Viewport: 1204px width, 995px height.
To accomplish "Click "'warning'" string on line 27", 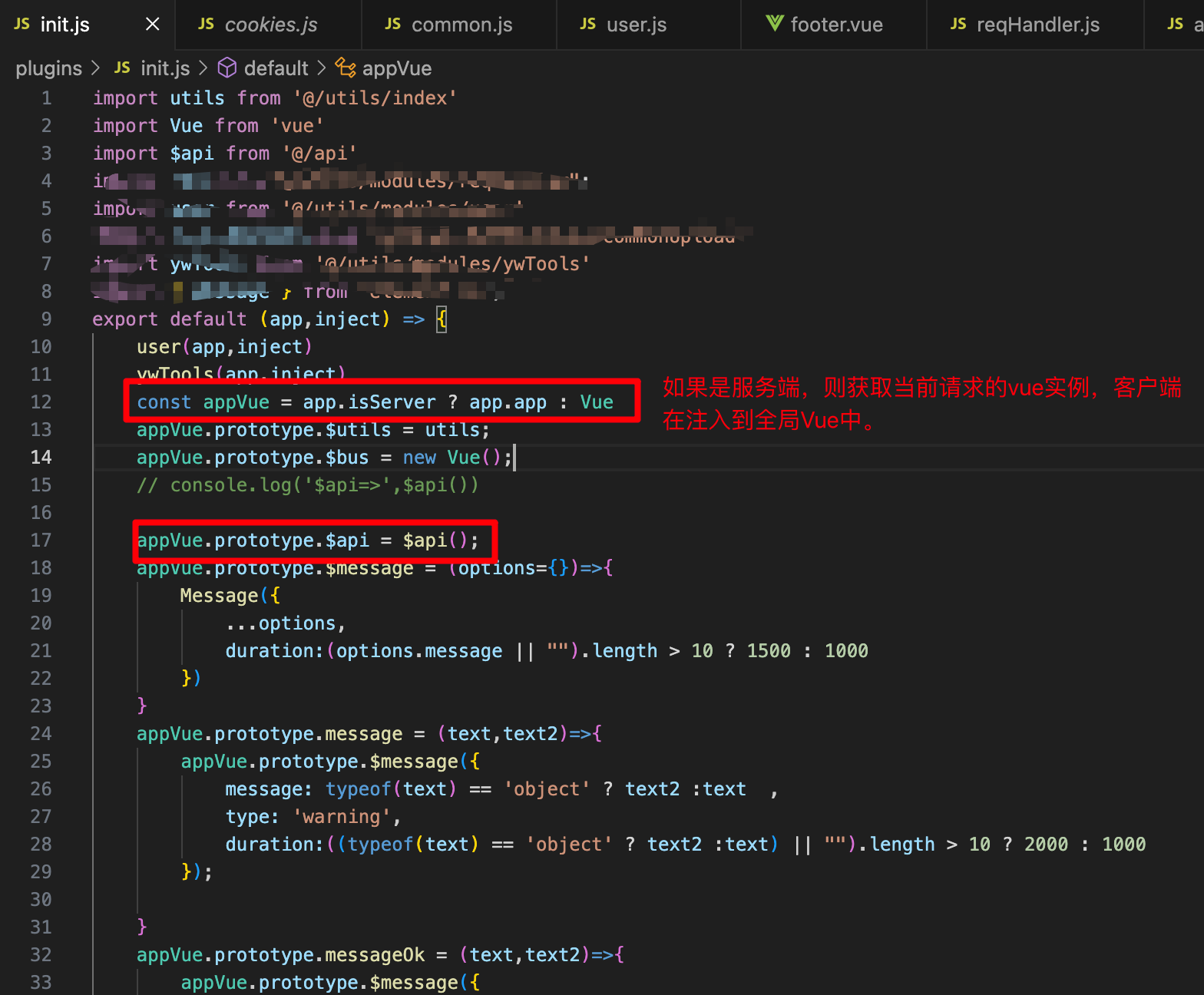I will pyautogui.click(x=342, y=817).
